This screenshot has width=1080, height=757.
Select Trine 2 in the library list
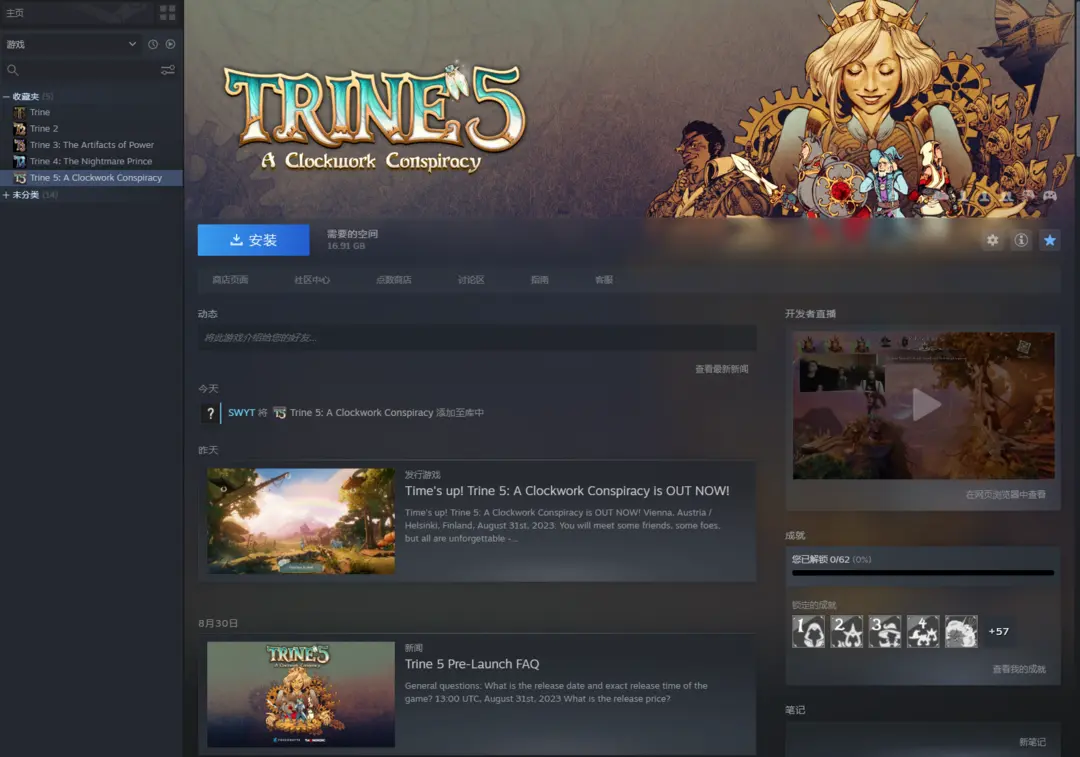pos(44,129)
